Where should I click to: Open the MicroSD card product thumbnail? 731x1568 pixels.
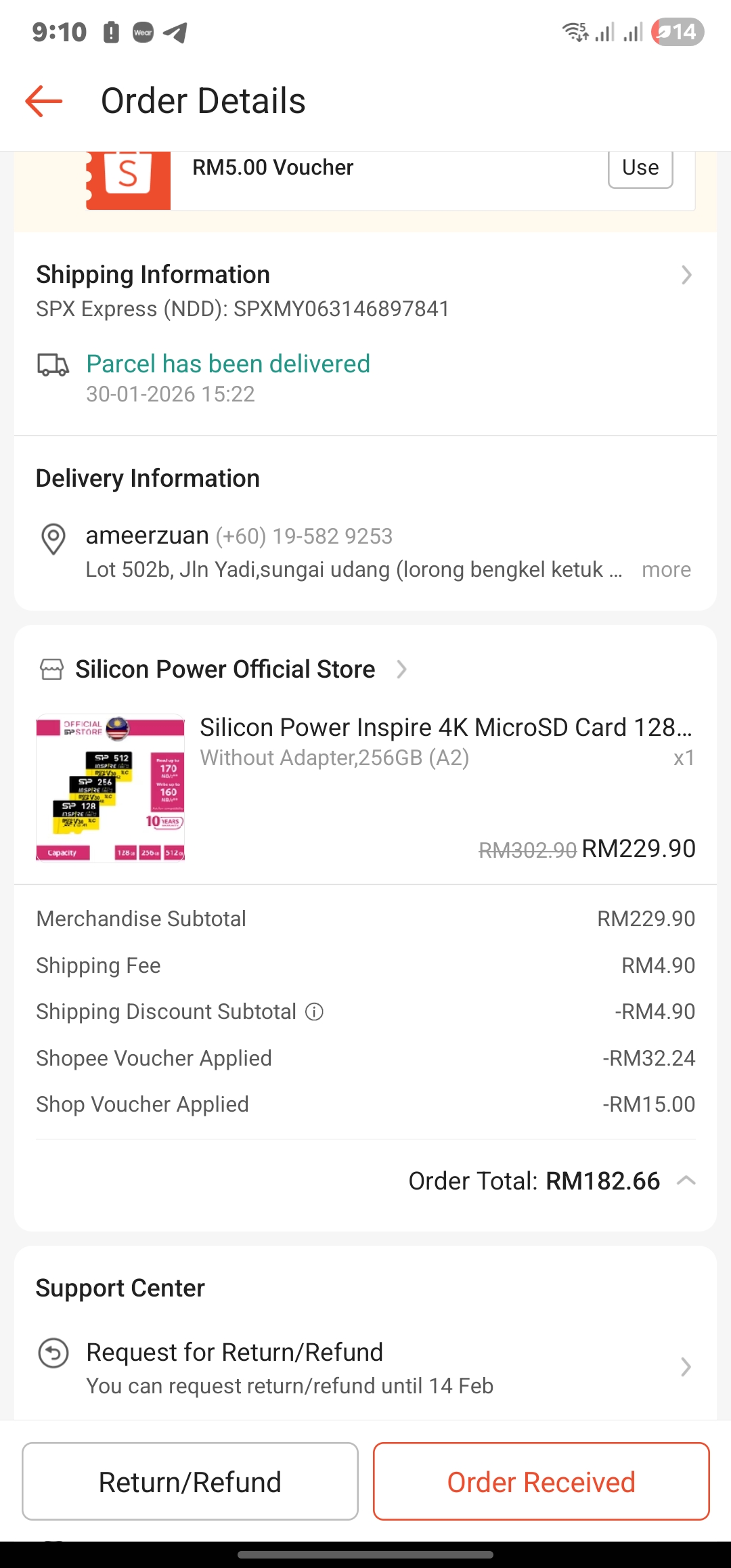[x=110, y=787]
